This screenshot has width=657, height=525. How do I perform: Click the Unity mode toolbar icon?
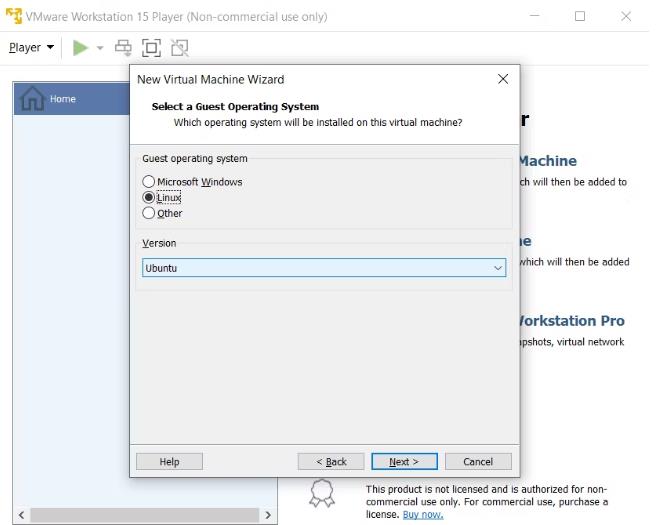point(180,48)
